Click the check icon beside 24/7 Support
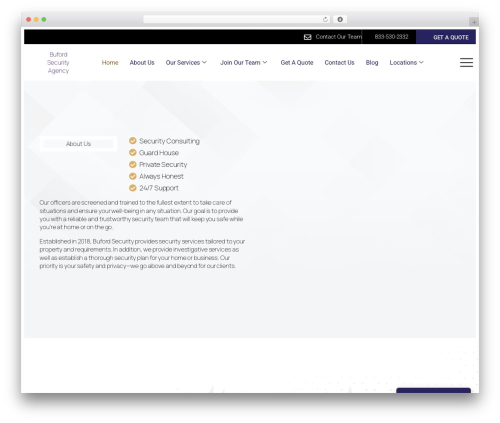The width and height of the screenshot is (500, 423). pos(133,188)
